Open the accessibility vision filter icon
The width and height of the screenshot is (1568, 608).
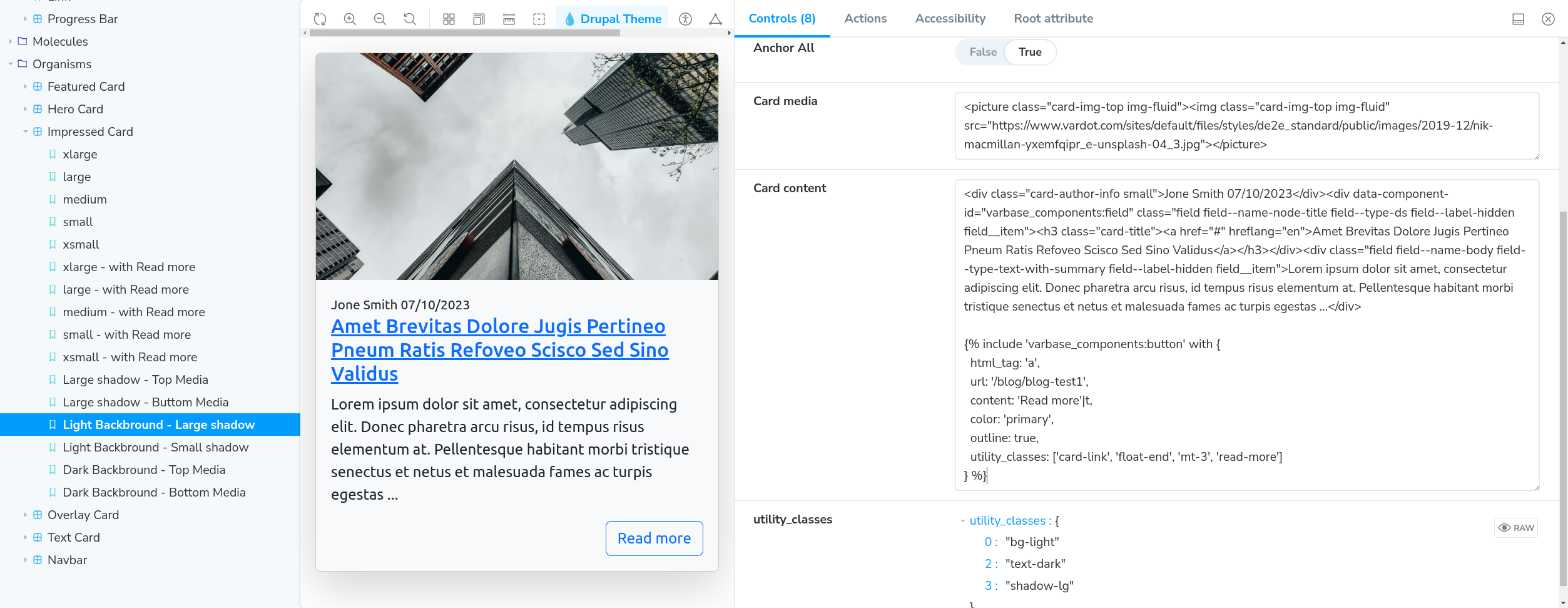(686, 19)
